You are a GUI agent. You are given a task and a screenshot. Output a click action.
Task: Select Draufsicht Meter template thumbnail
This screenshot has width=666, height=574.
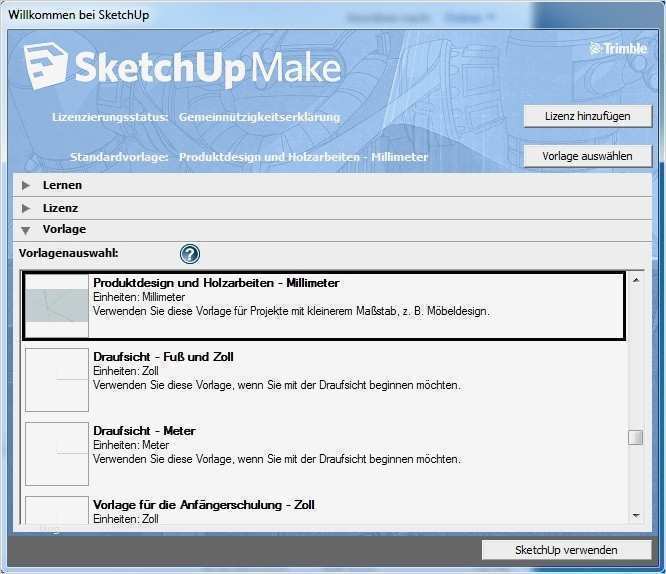click(x=57, y=454)
